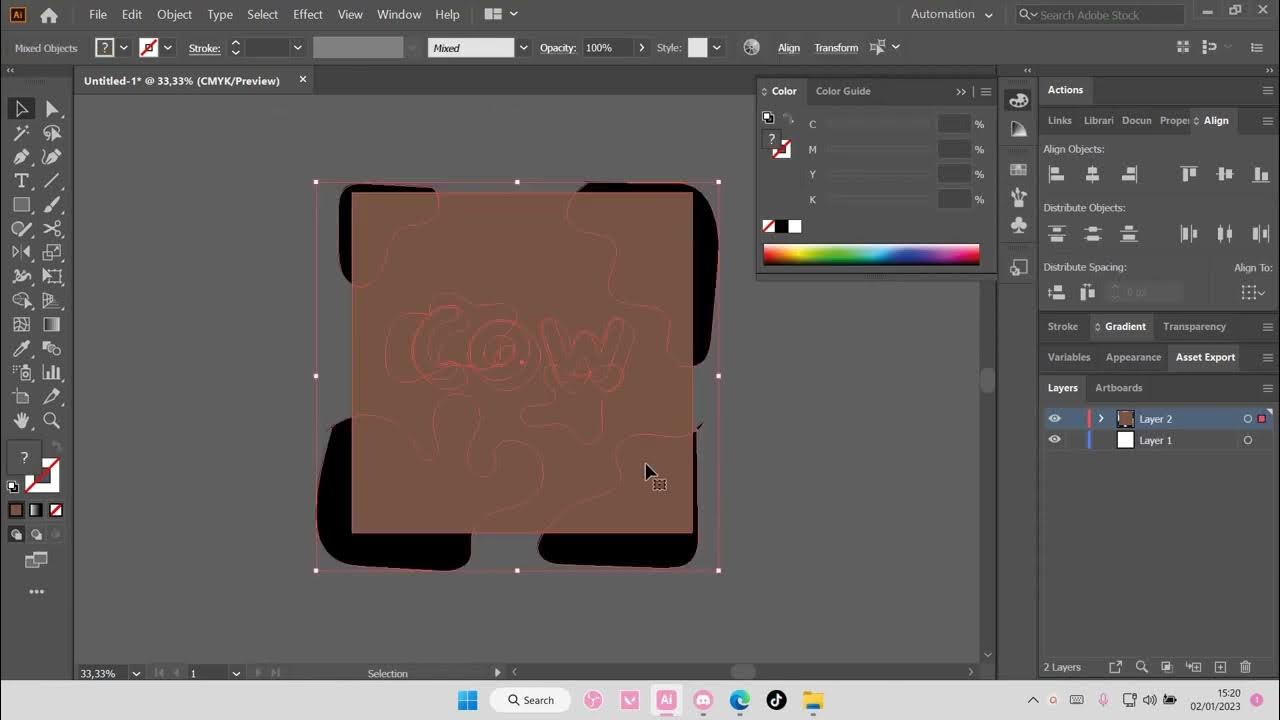Open graphic Style dropdown arrow

coord(716,48)
